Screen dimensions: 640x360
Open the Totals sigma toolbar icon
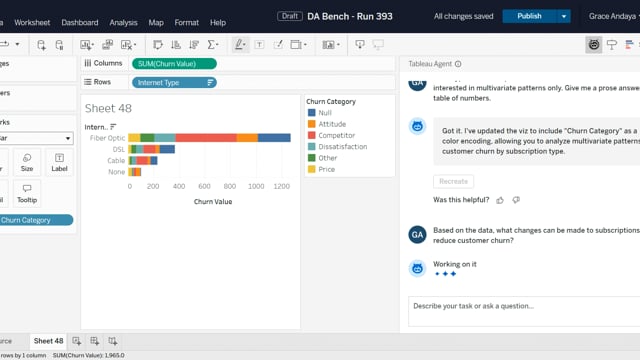tap(213, 45)
